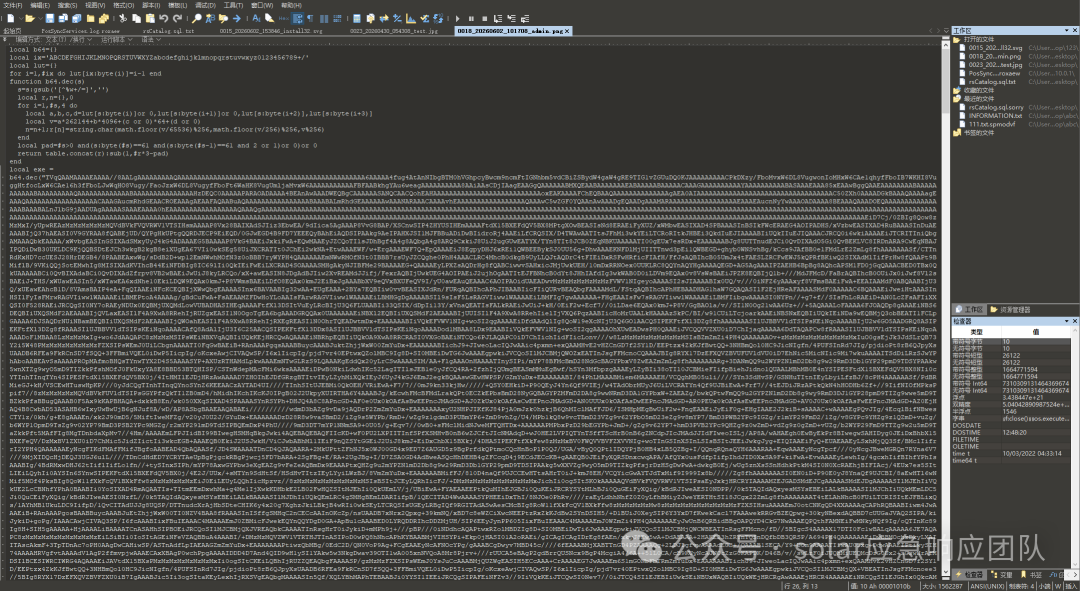Open the 起始页 start page tab
The width and height of the screenshot is (1080, 591).
[x=12, y=31]
